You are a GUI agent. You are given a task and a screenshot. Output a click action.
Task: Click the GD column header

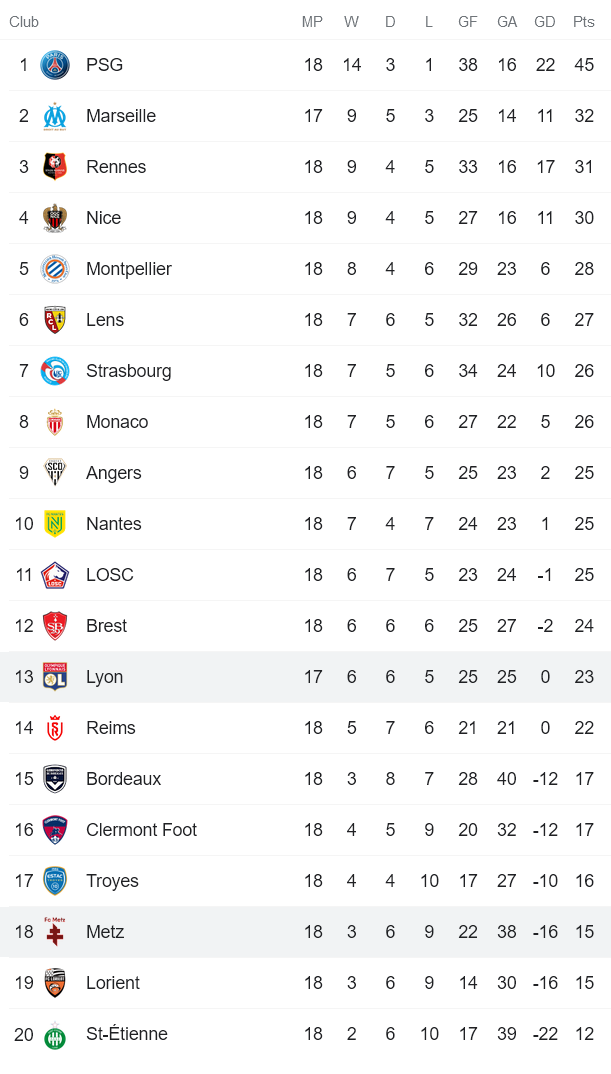(545, 22)
